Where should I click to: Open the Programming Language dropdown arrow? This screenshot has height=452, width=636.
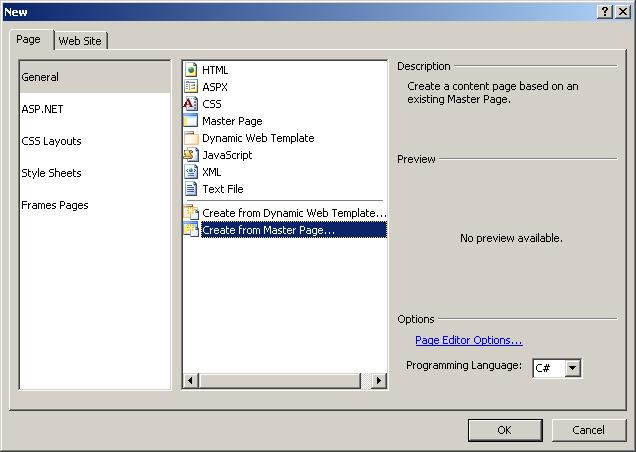(x=572, y=368)
